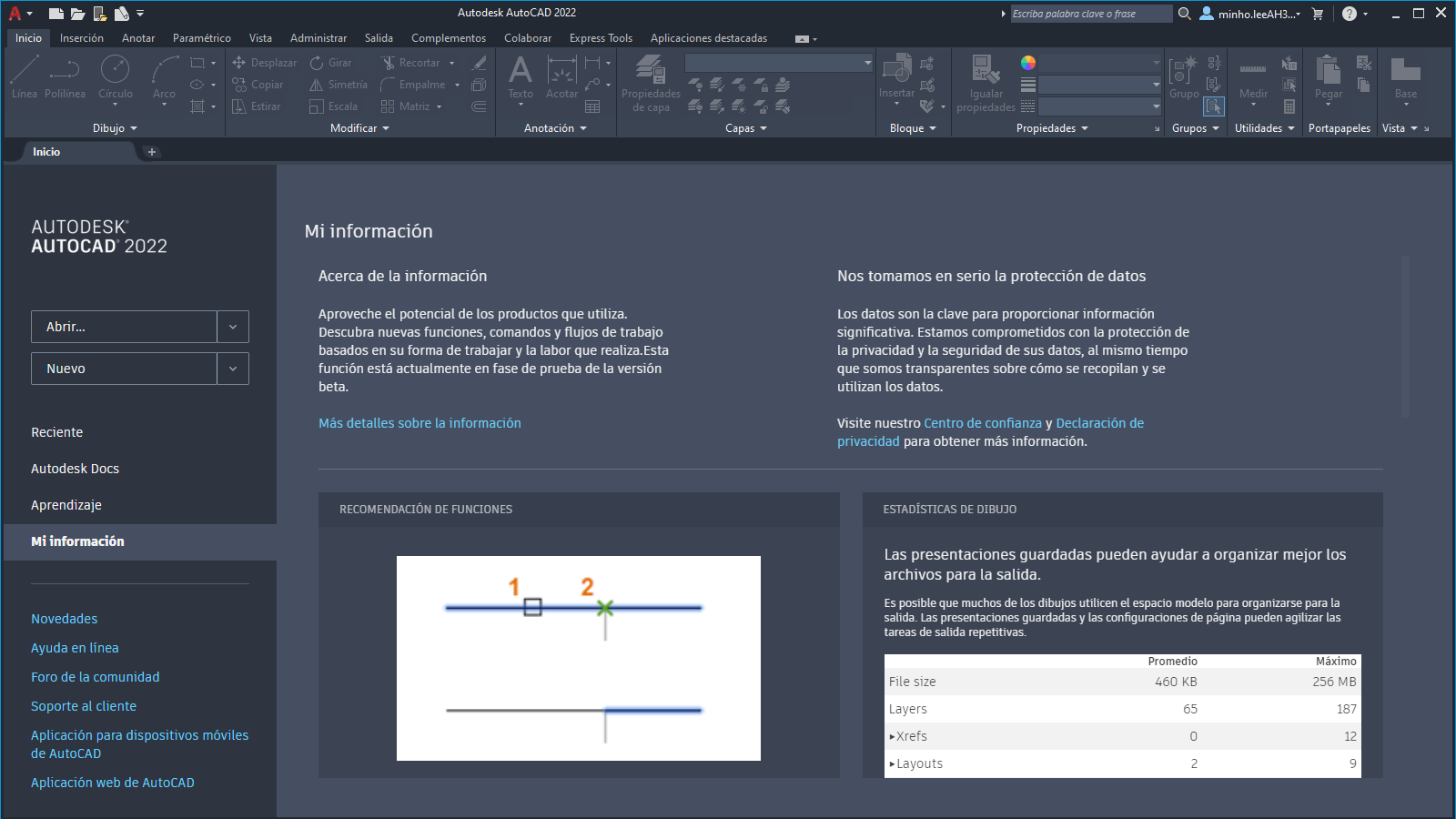Screen dimensions: 1456x819
Task: Select the Acotar dimension tool
Action: pos(561,76)
